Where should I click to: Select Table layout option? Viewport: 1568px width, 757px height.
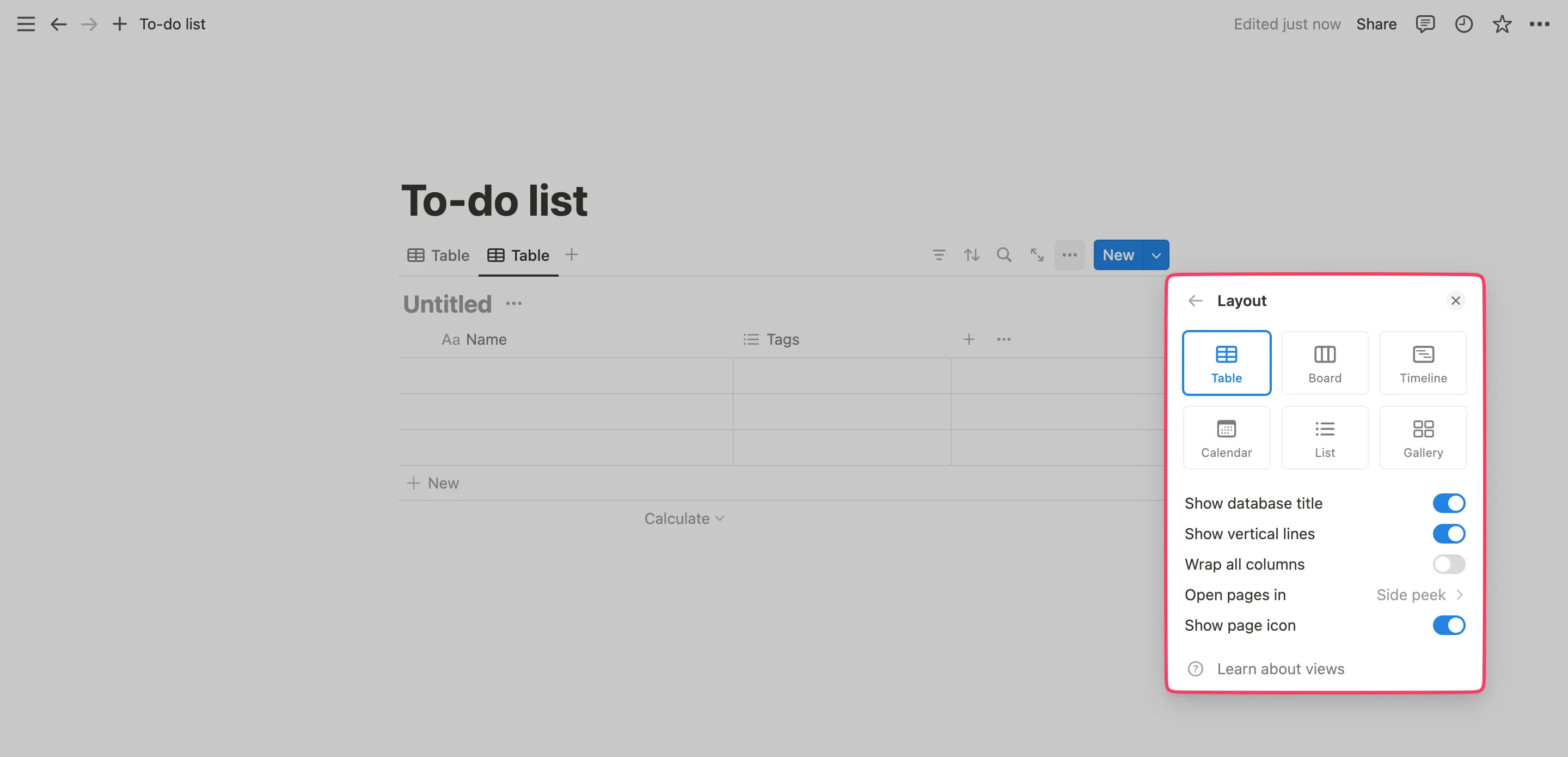[x=1226, y=363]
